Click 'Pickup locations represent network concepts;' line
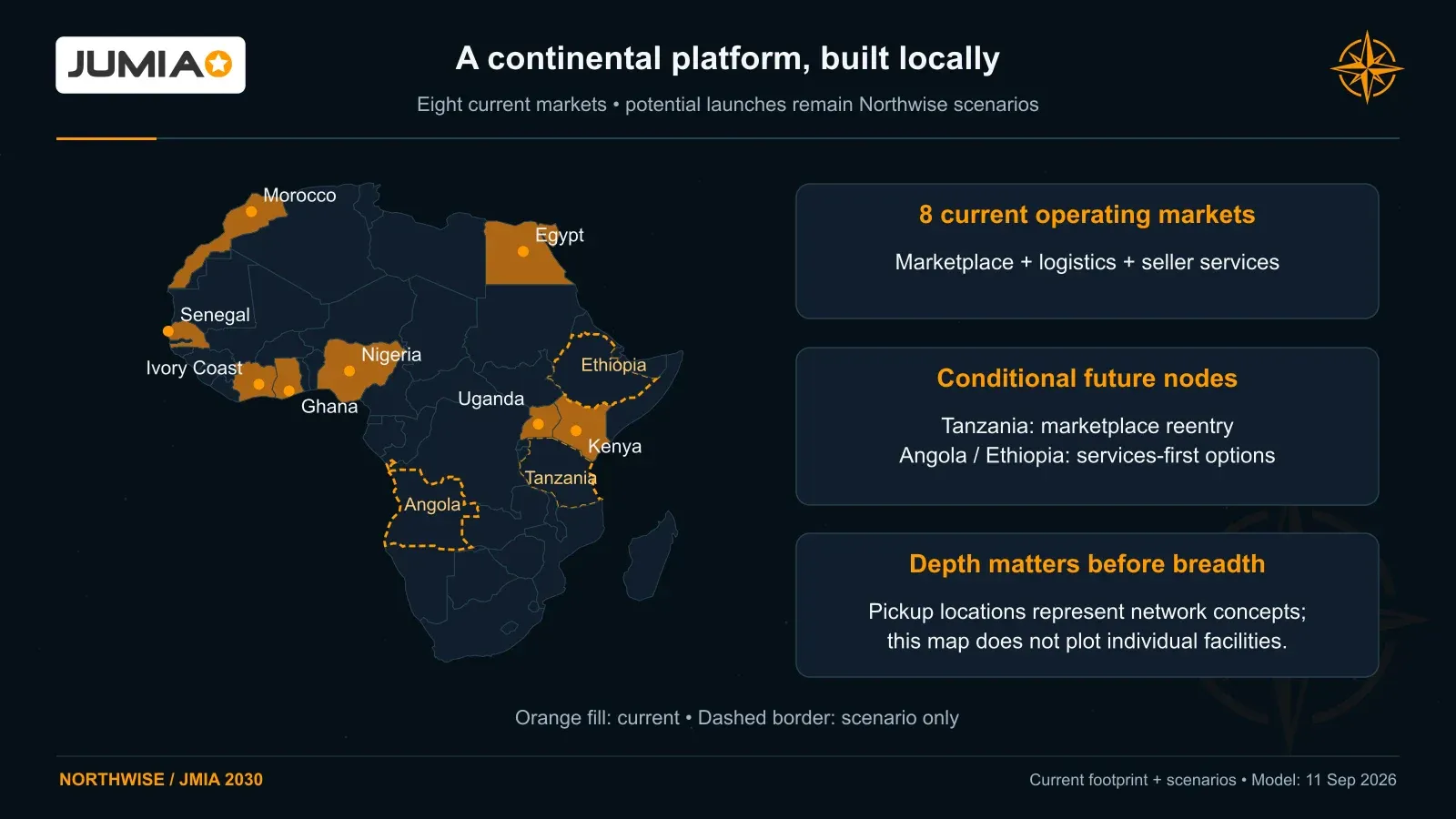Viewport: 1456px width, 819px height. [x=1087, y=612]
